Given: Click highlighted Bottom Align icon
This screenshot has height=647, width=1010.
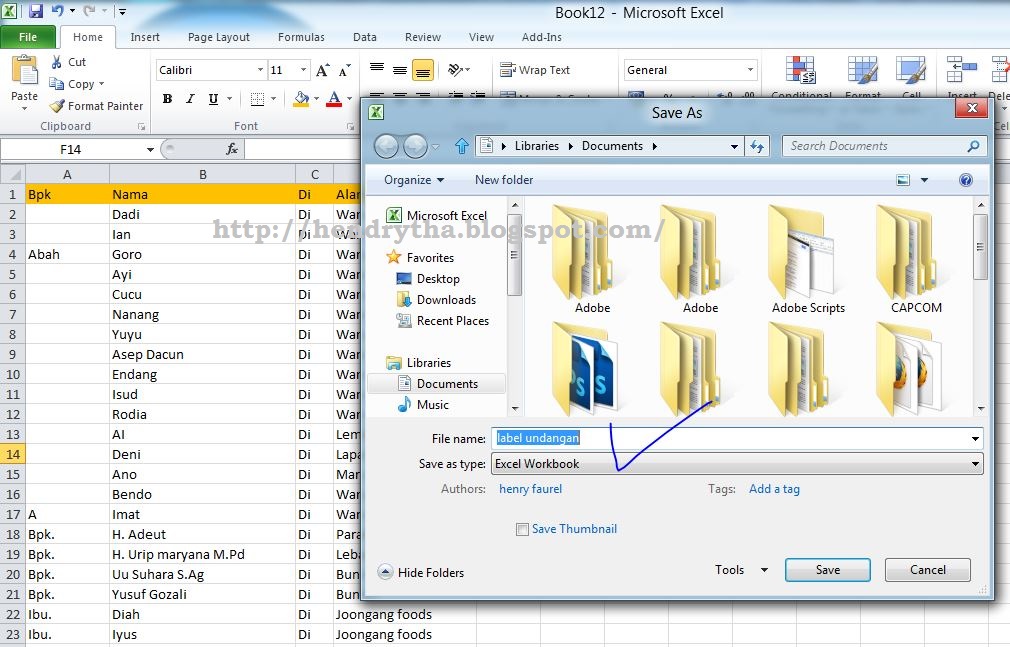Looking at the screenshot, I should [423, 70].
